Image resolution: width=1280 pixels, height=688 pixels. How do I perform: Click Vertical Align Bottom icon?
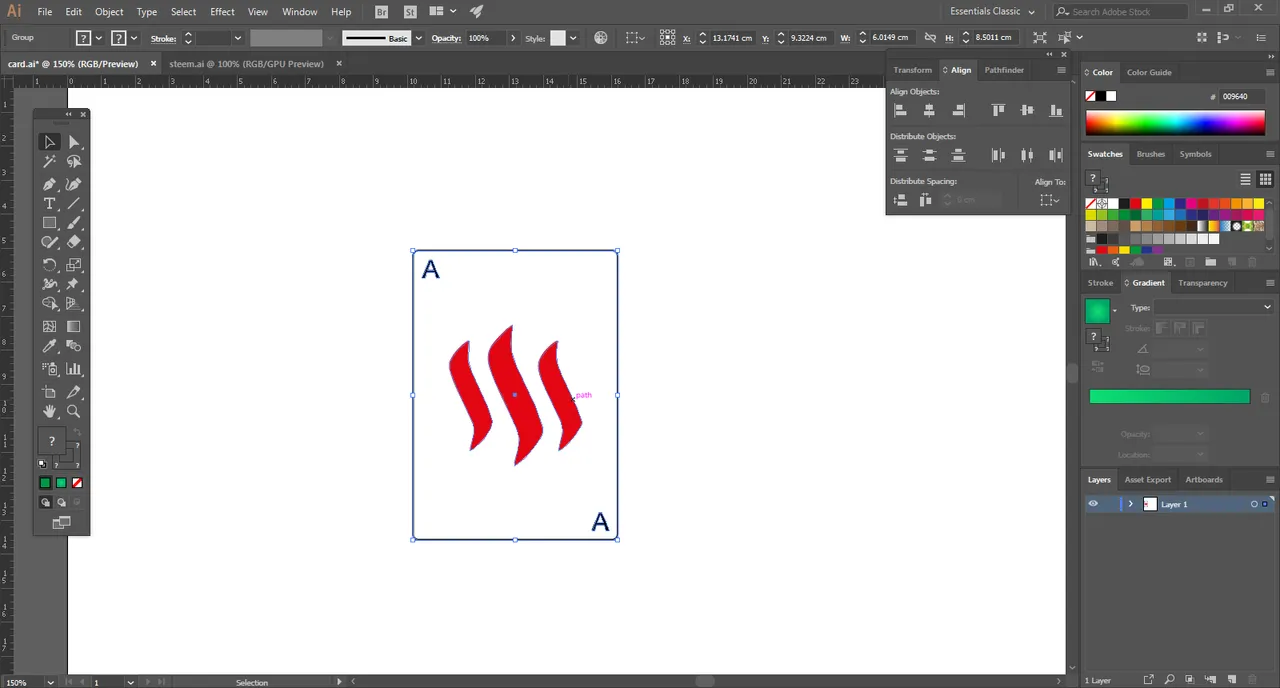[x=1055, y=111]
